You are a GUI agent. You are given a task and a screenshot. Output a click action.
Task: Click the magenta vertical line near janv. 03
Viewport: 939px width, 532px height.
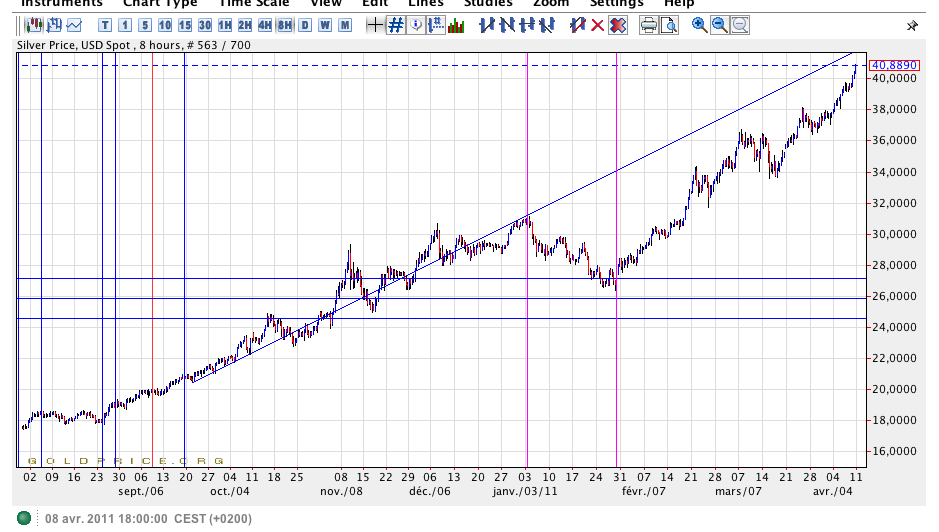(527, 259)
